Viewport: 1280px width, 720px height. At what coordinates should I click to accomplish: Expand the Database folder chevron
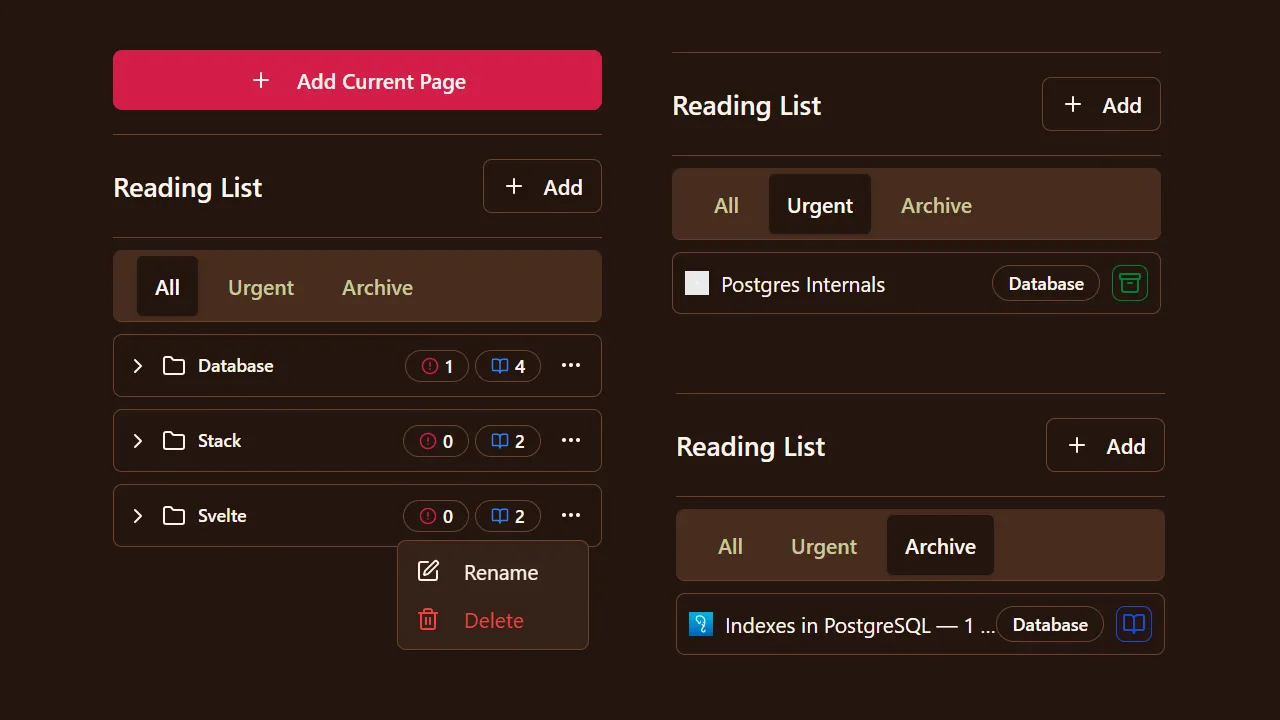point(138,366)
